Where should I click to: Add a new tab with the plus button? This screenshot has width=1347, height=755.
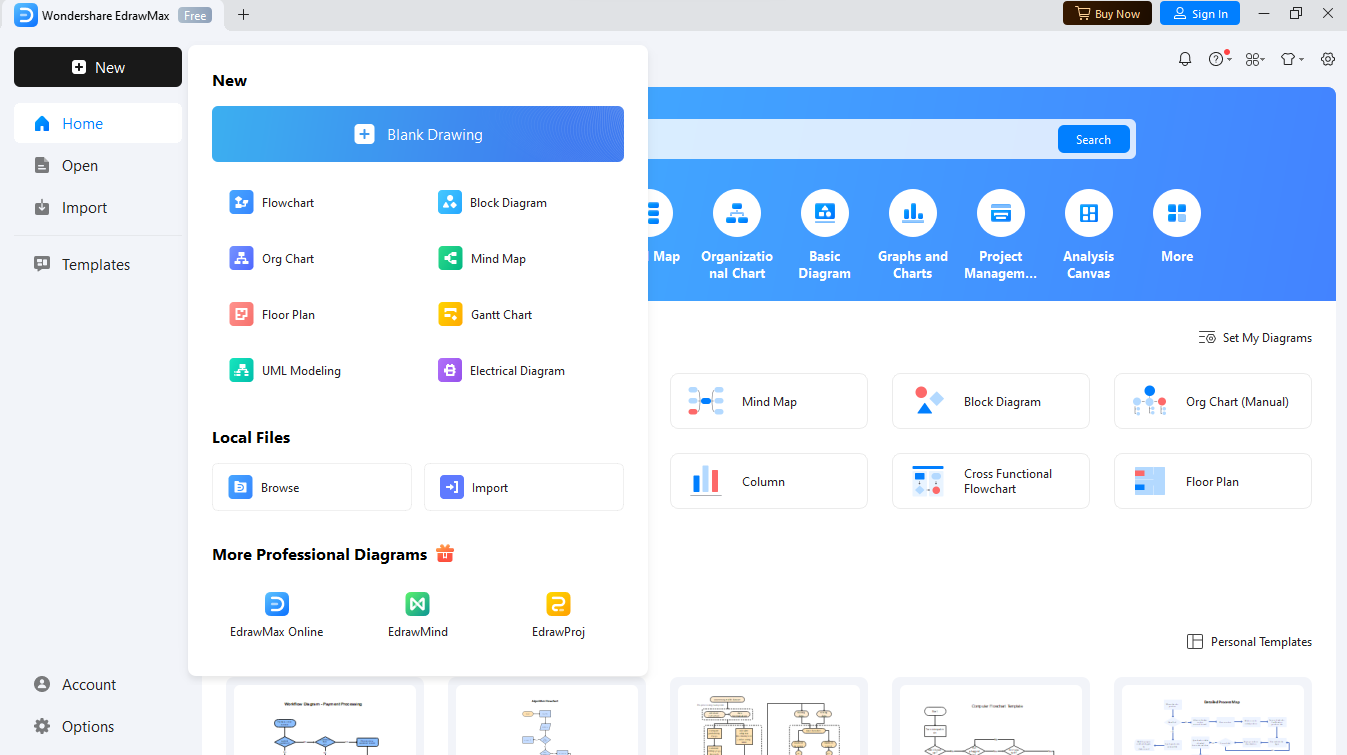coord(243,14)
